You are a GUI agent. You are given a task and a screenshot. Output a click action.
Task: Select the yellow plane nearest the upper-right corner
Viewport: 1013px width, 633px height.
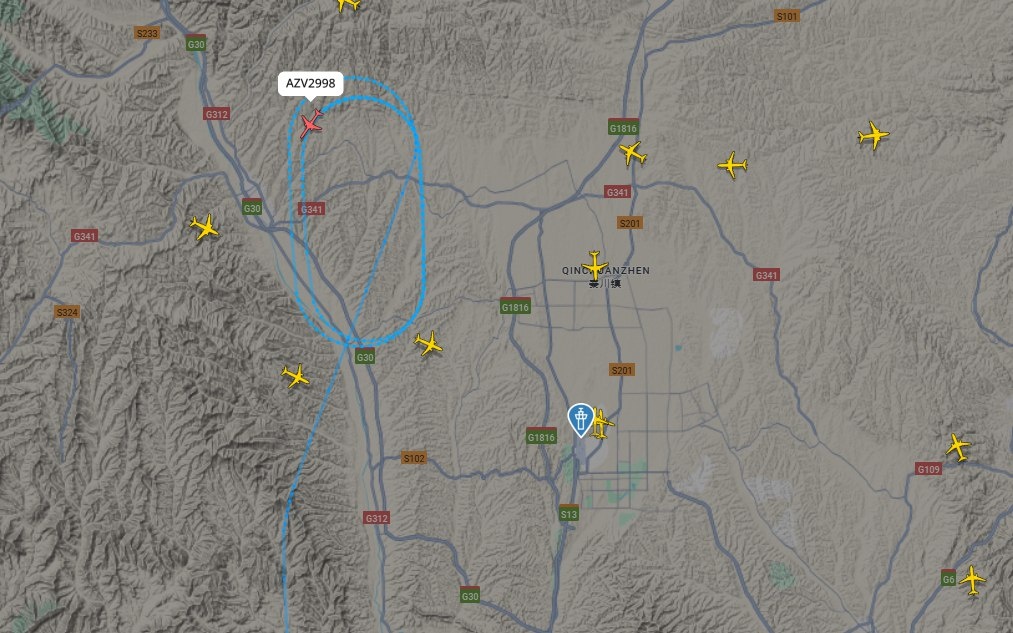pyautogui.click(x=873, y=136)
